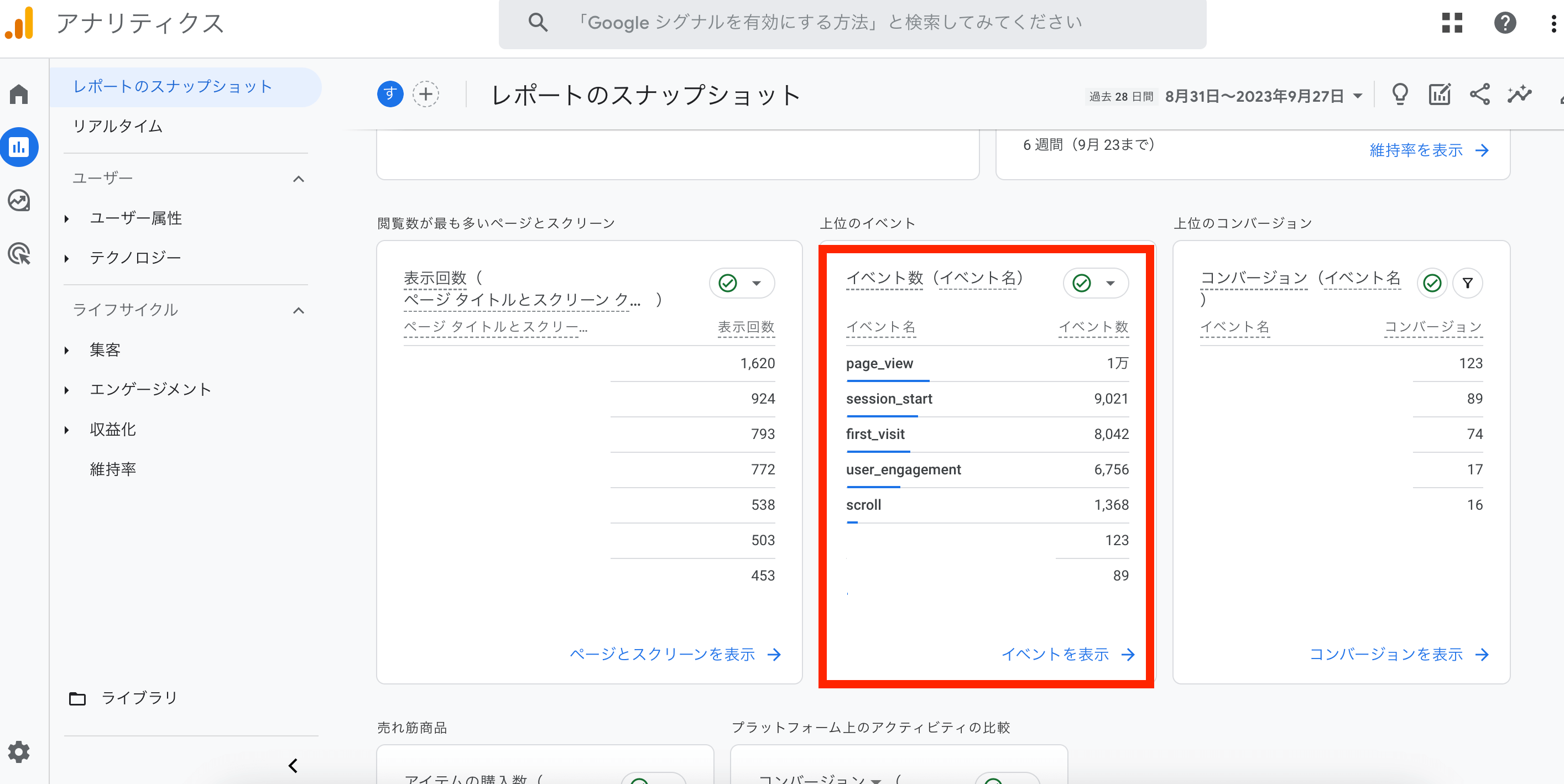Viewport: 1564px width, 784px height.
Task: Click the Library folder icon
Action: tap(77, 698)
